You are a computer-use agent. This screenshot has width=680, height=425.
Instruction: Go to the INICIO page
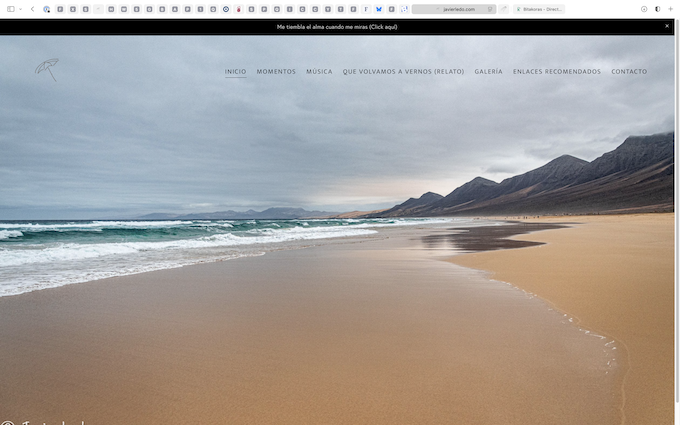pyautogui.click(x=235, y=72)
